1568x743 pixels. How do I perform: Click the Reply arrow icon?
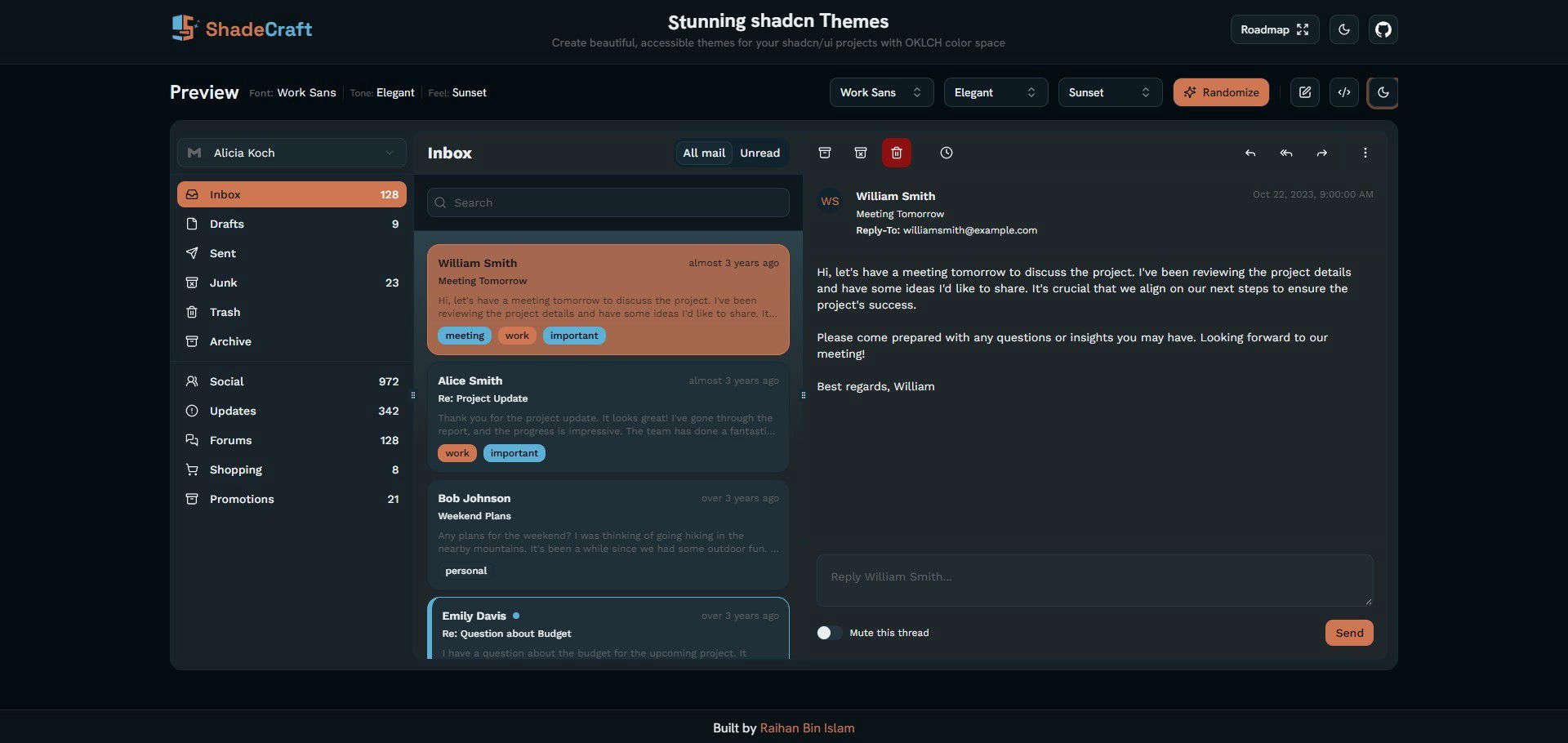click(1250, 153)
